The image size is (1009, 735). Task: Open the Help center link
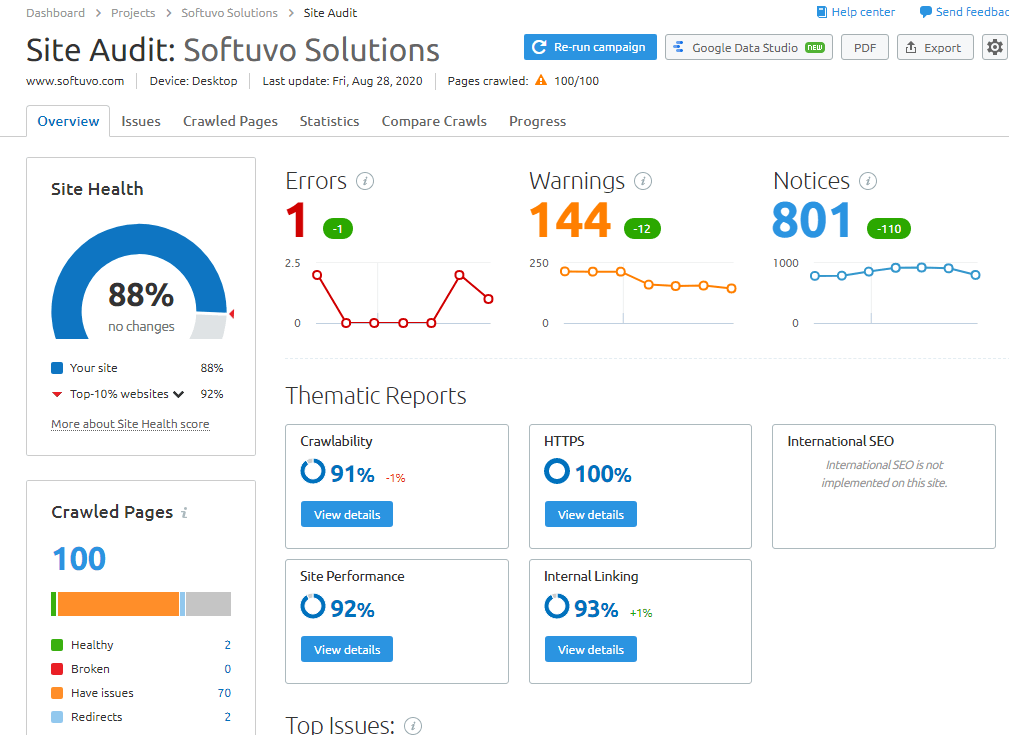pyautogui.click(x=863, y=12)
